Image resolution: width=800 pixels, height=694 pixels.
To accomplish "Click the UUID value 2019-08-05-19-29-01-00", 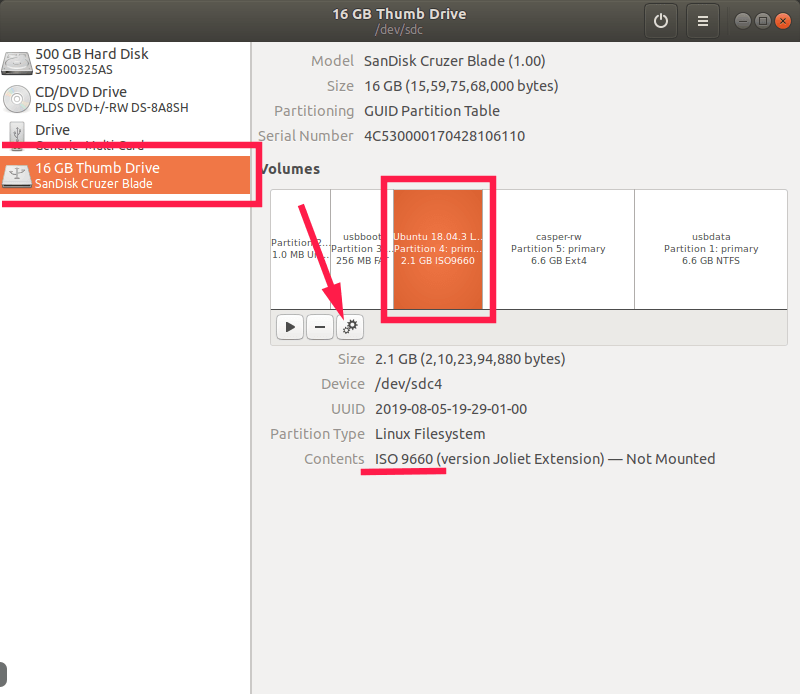I will point(451,409).
